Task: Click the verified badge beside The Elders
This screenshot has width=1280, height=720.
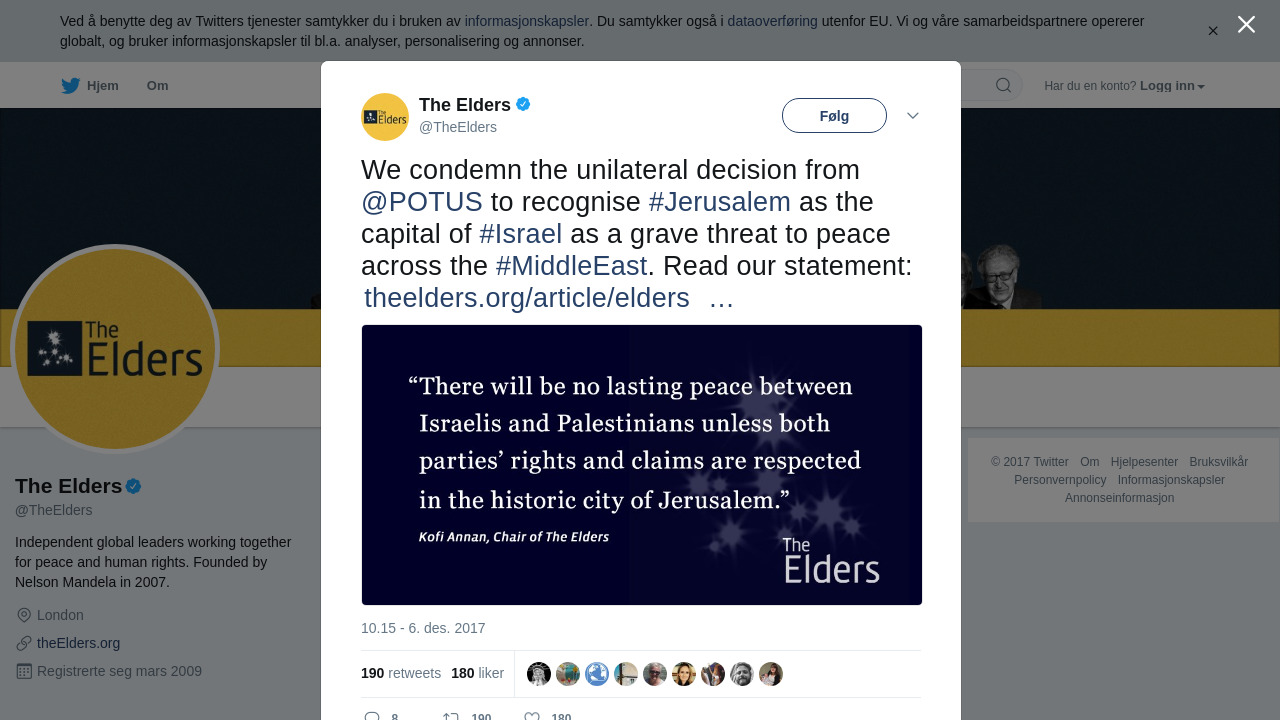Action: point(523,104)
